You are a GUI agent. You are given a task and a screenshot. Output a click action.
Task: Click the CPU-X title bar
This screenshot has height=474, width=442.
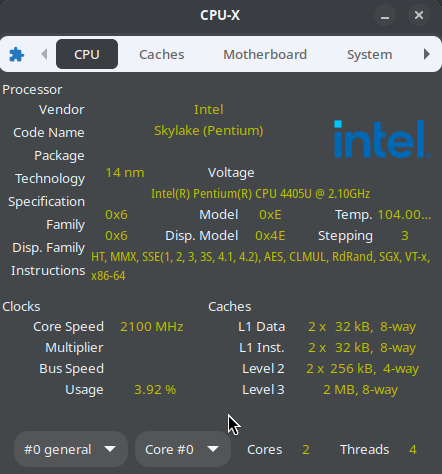(220, 15)
